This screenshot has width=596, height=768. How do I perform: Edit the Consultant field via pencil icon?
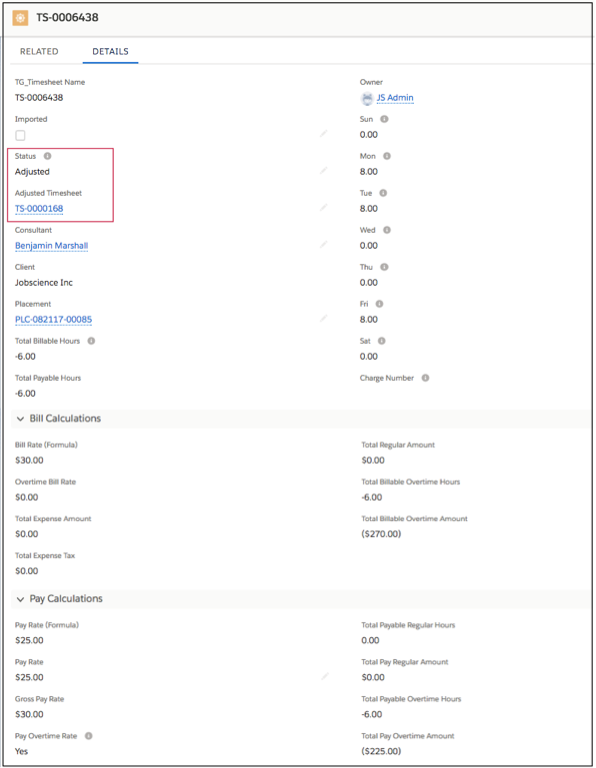pyautogui.click(x=323, y=244)
